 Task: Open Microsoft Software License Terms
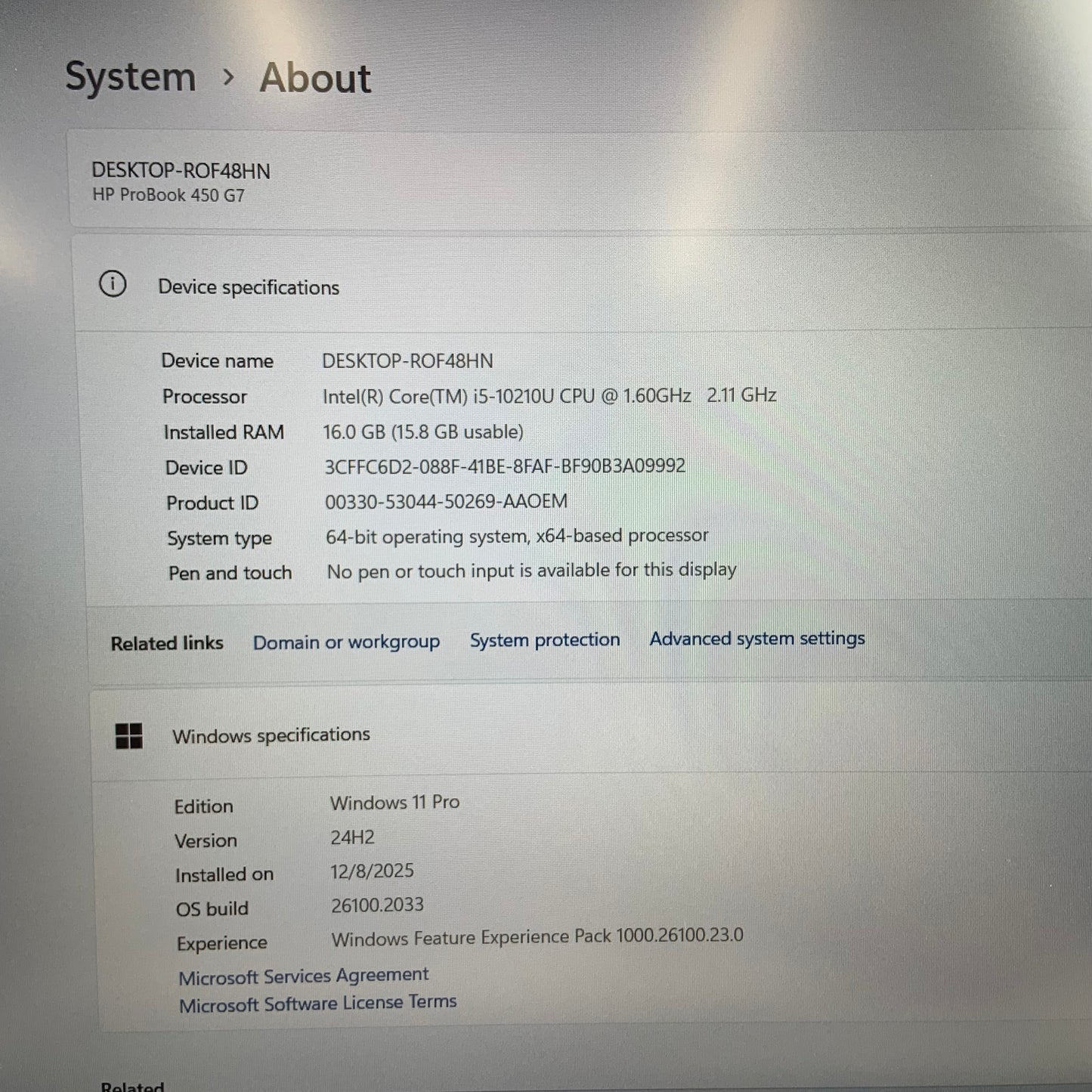tap(317, 1003)
